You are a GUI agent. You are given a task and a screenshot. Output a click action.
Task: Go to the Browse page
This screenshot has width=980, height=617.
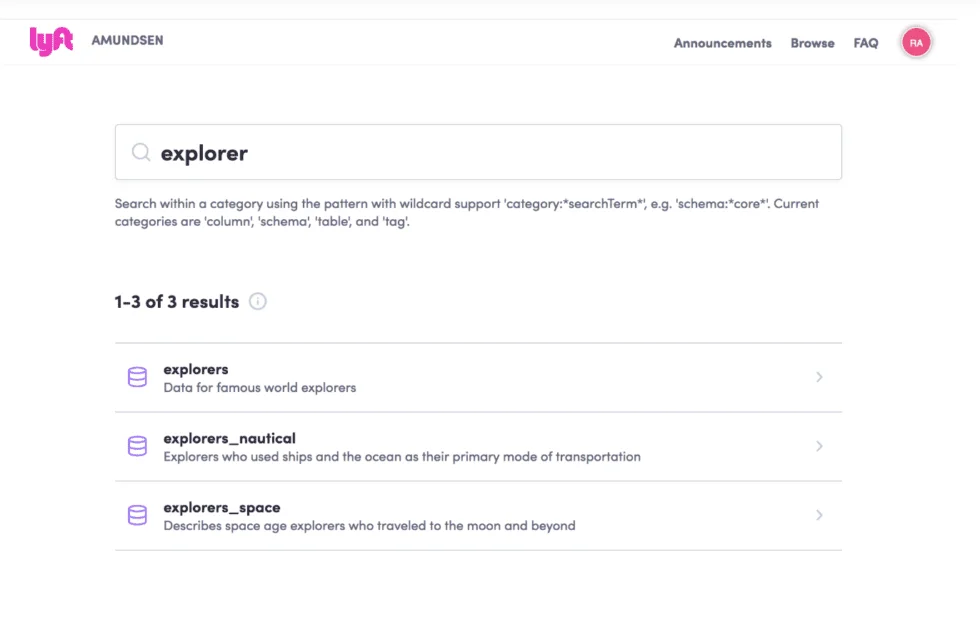coord(812,43)
